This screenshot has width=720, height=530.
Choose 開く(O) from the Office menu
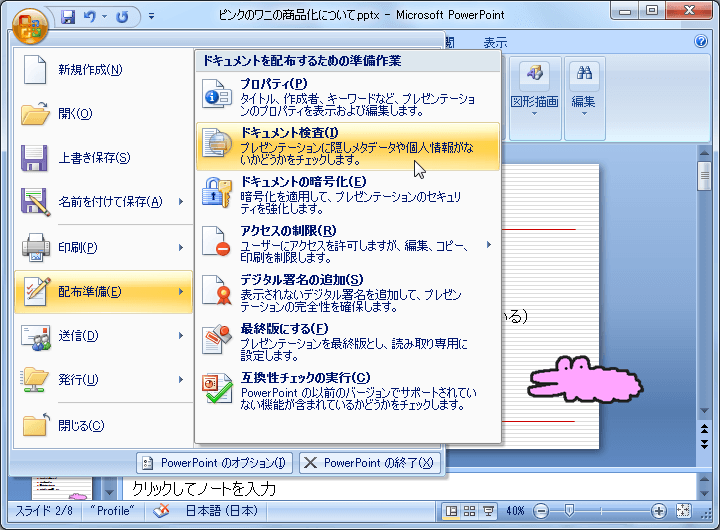click(103, 113)
